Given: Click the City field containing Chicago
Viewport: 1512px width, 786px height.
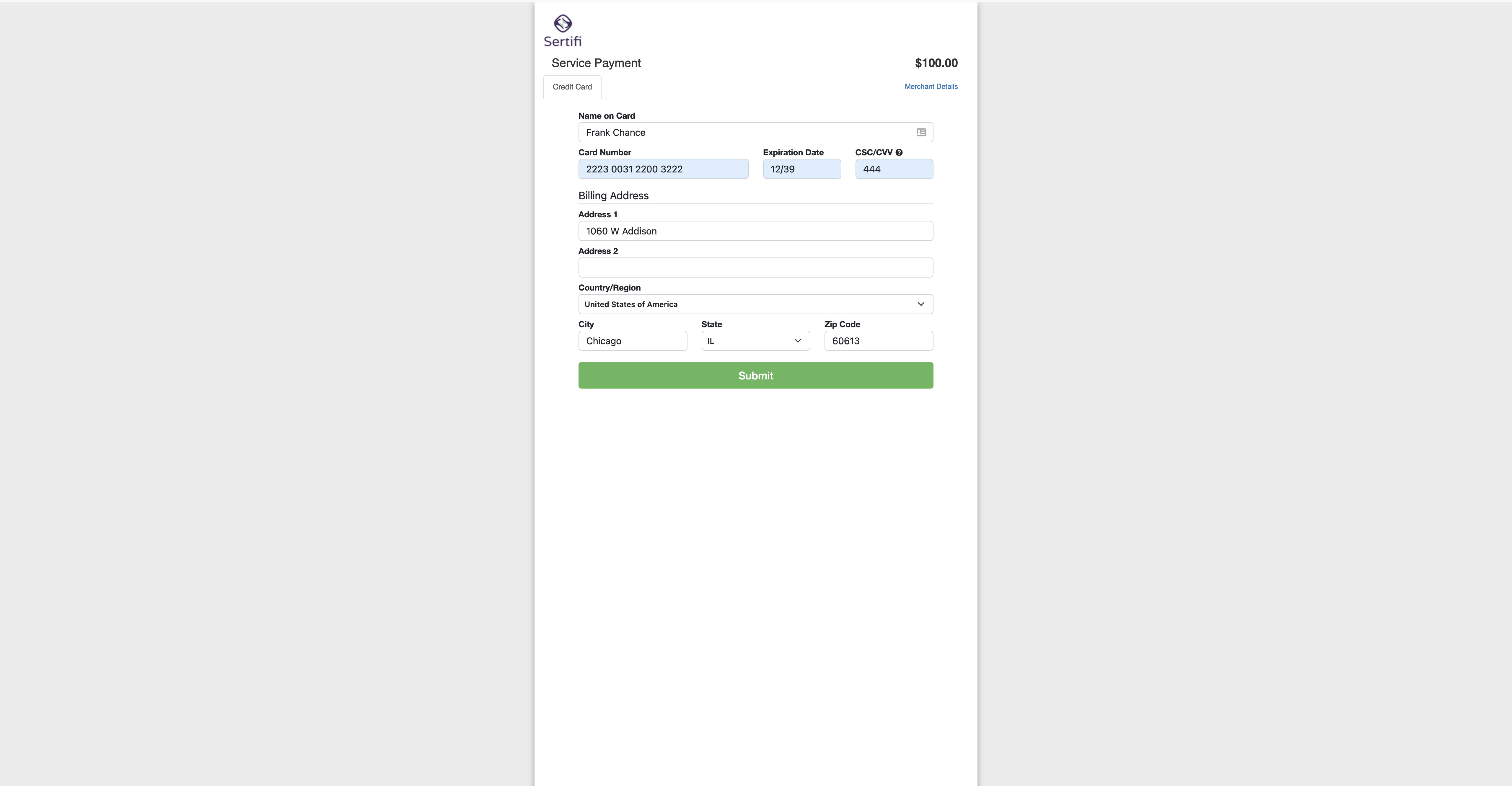Looking at the screenshot, I should [633, 341].
